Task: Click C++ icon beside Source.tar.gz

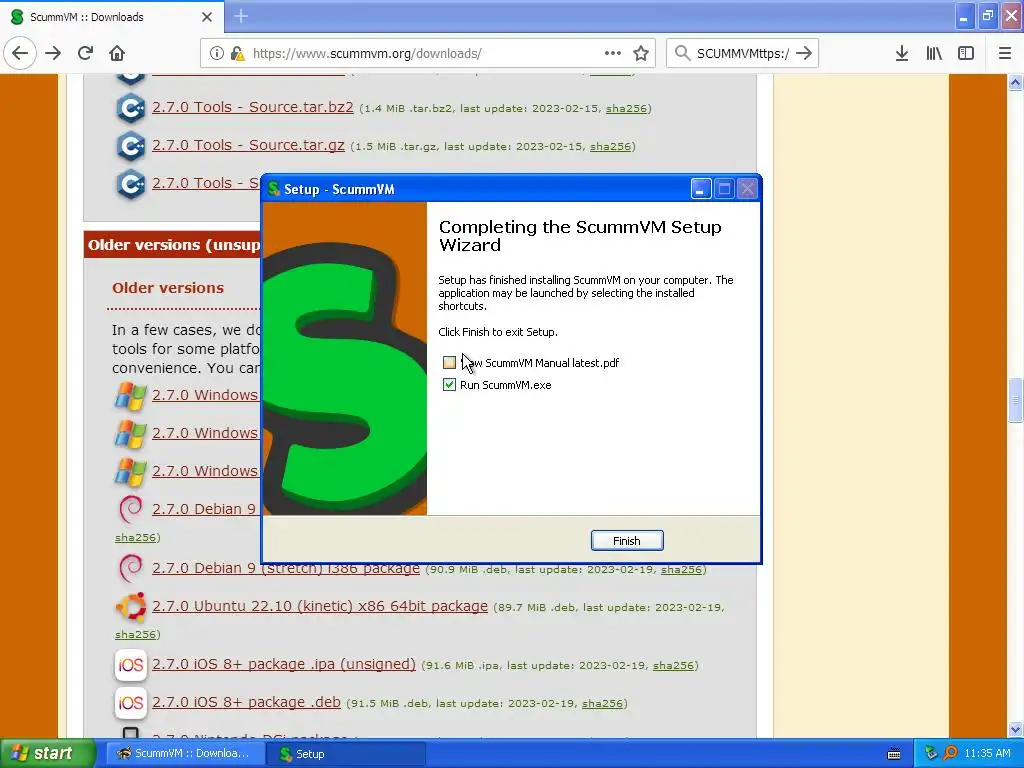Action: coord(131,146)
